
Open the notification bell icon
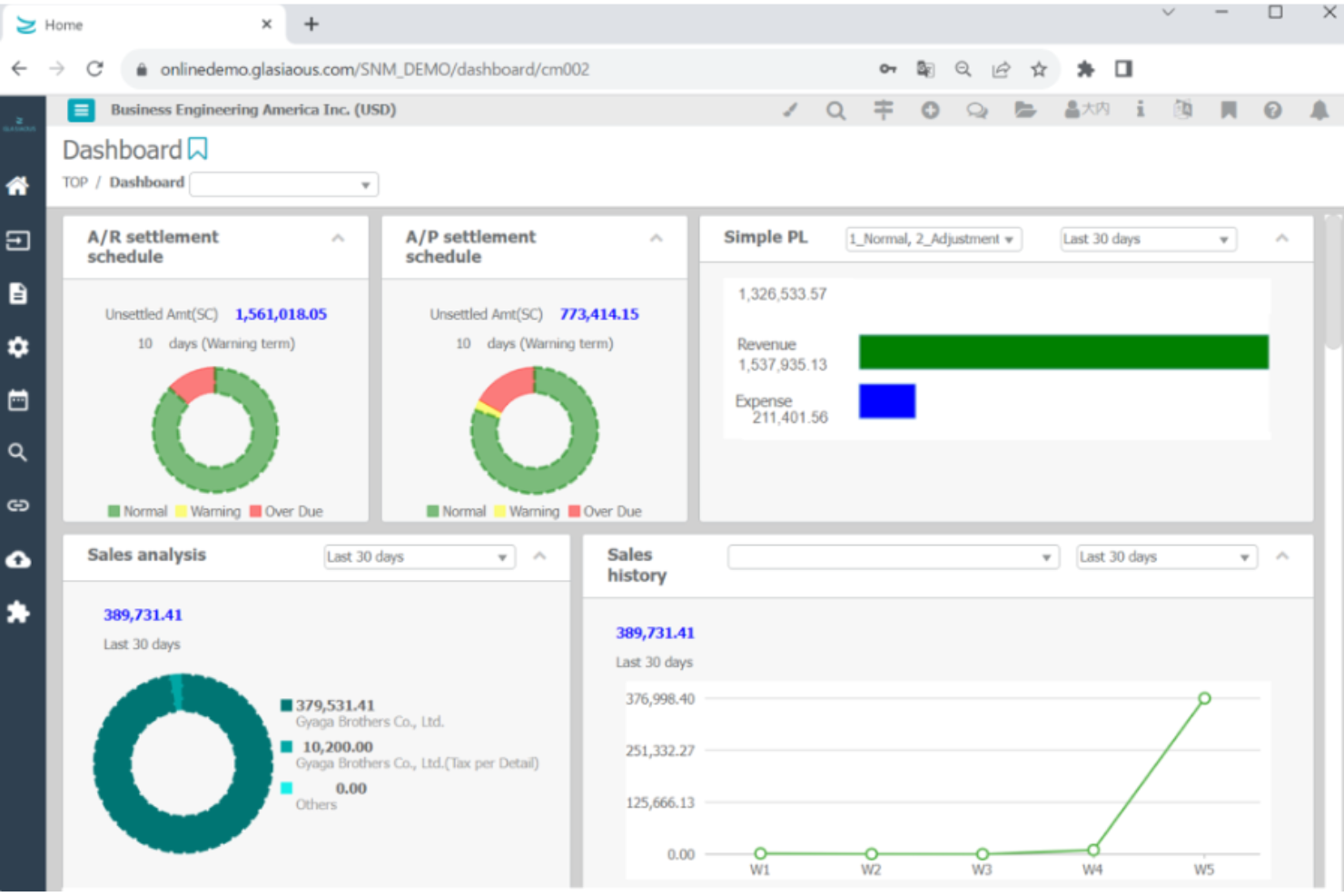tap(1319, 110)
